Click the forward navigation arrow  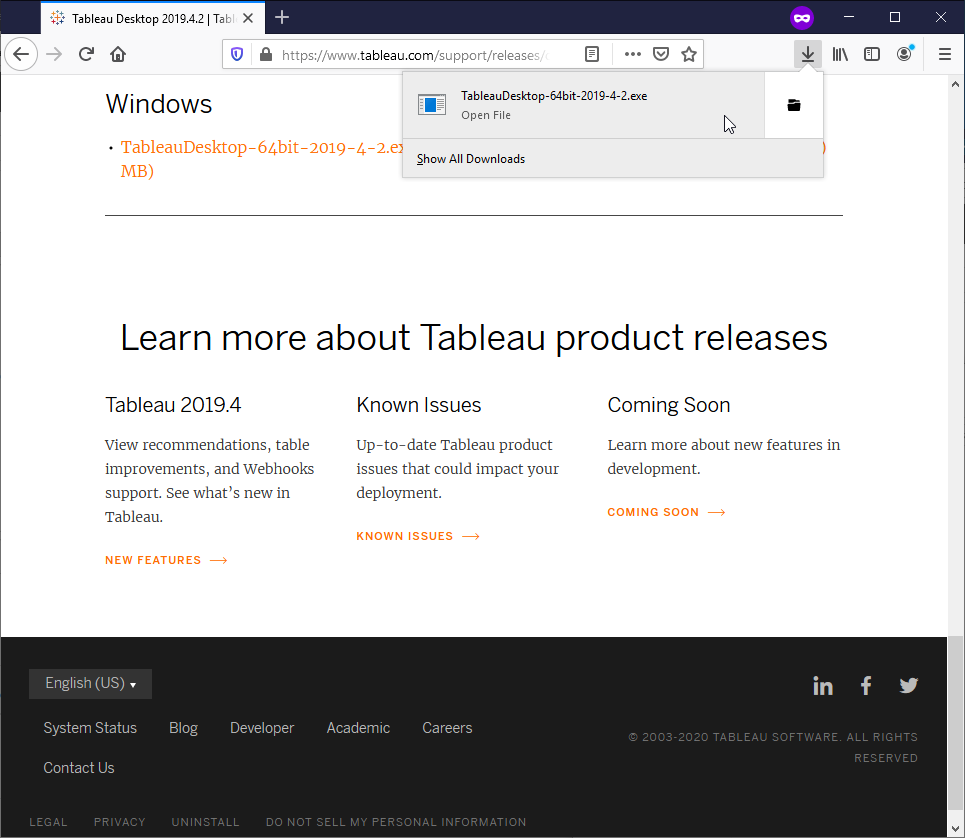coord(54,54)
